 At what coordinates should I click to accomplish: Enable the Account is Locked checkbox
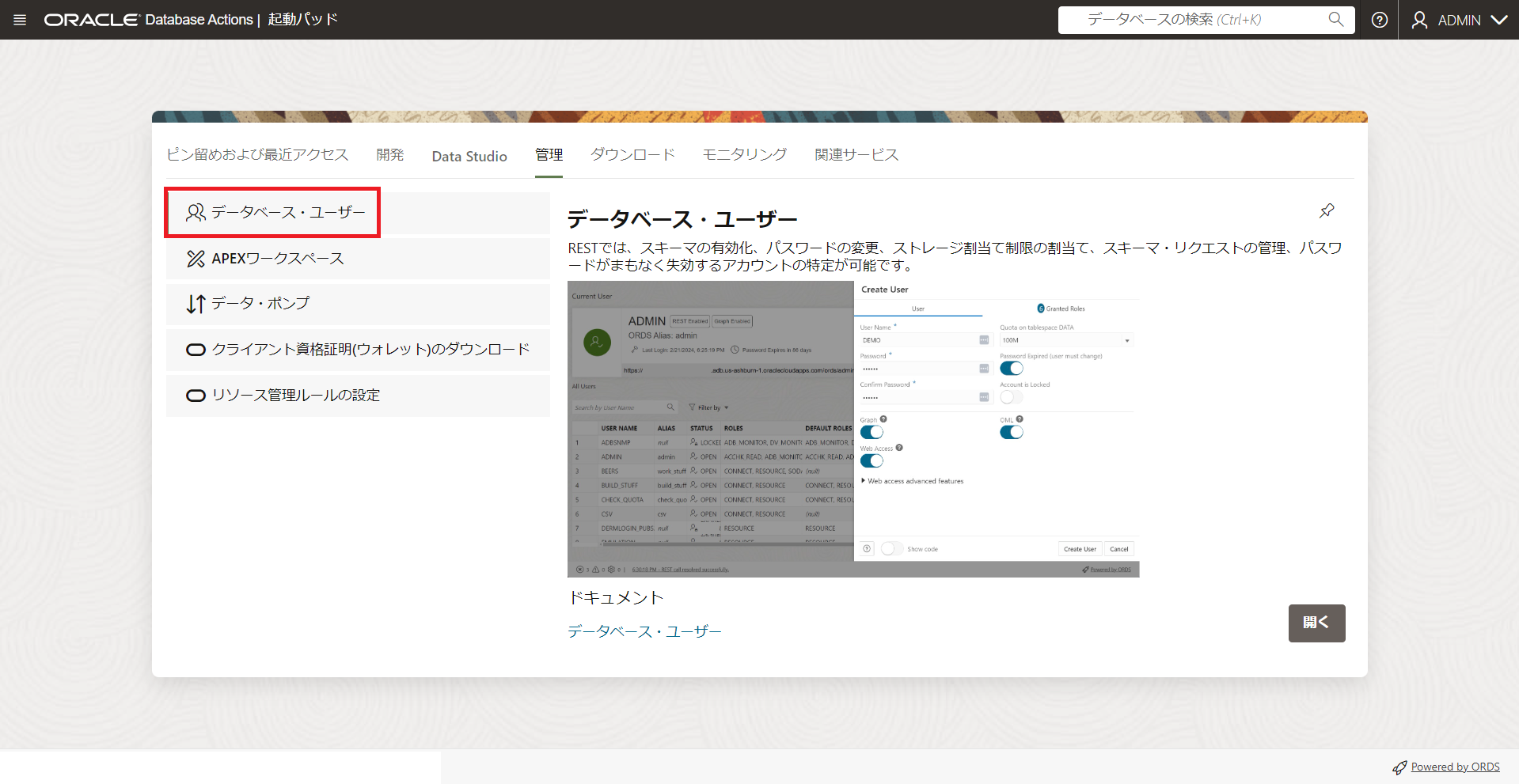(x=1011, y=396)
